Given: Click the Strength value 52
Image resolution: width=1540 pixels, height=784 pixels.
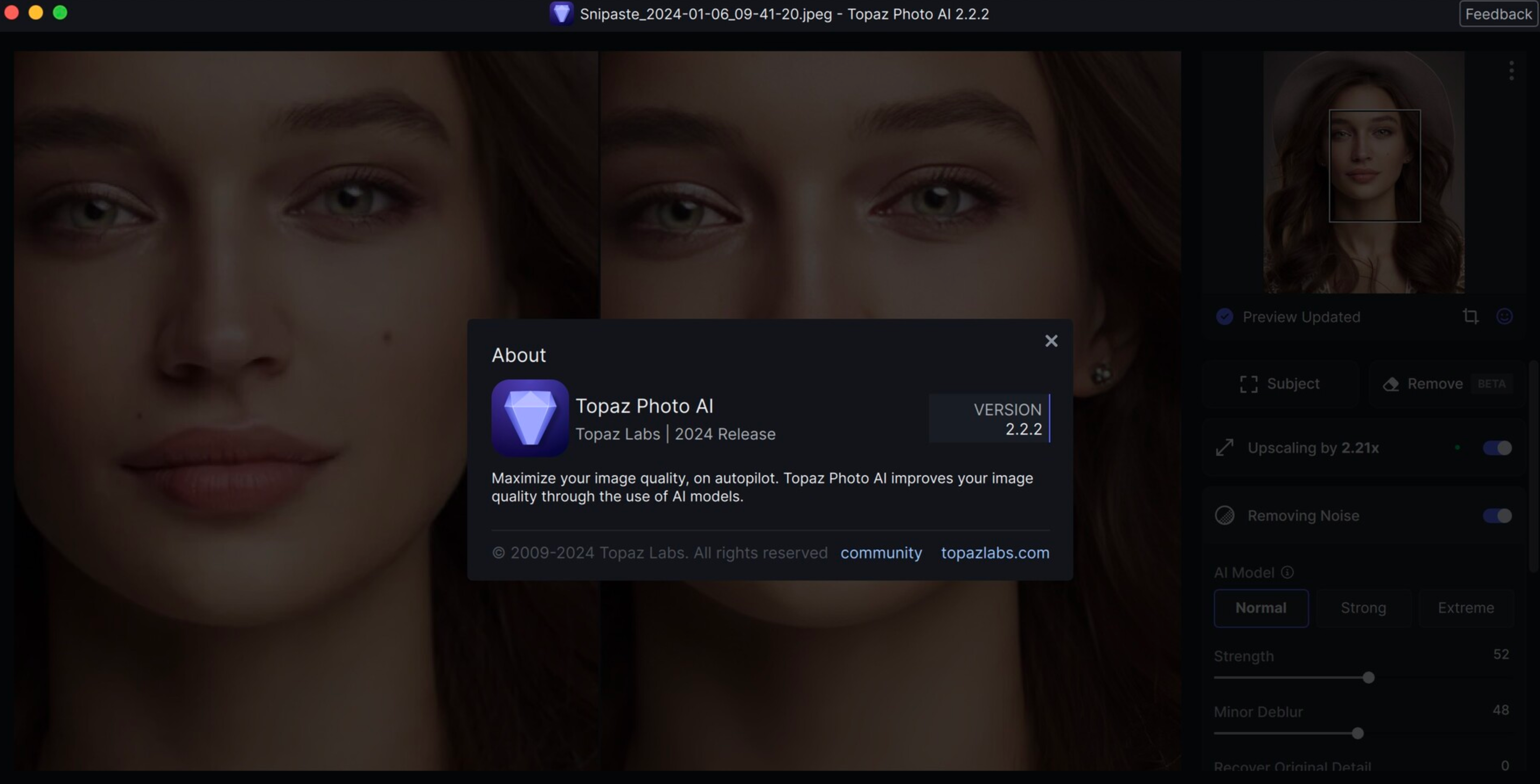Looking at the screenshot, I should [x=1501, y=654].
